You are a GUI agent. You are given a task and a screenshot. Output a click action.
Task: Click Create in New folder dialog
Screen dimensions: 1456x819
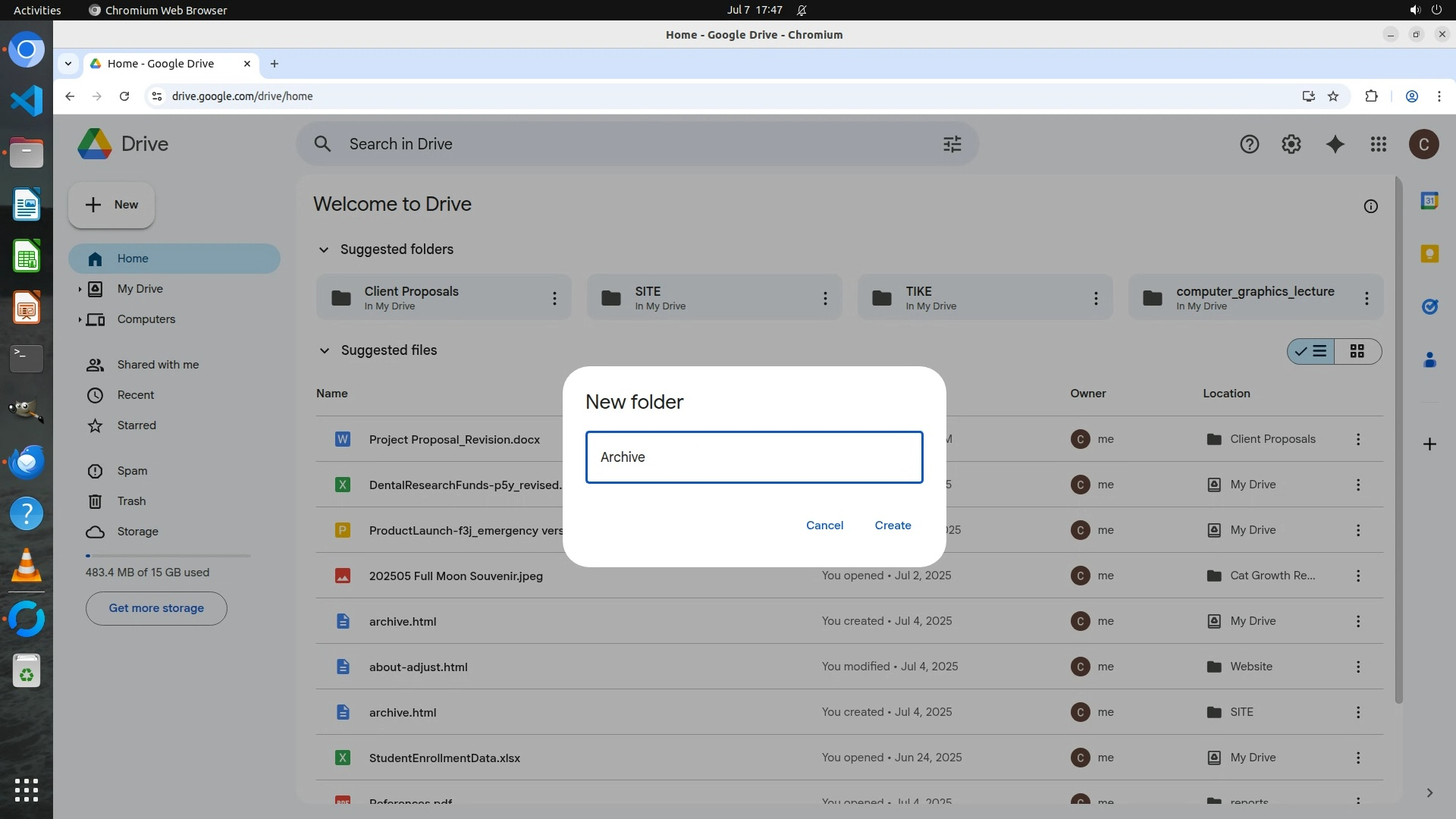pyautogui.click(x=893, y=526)
